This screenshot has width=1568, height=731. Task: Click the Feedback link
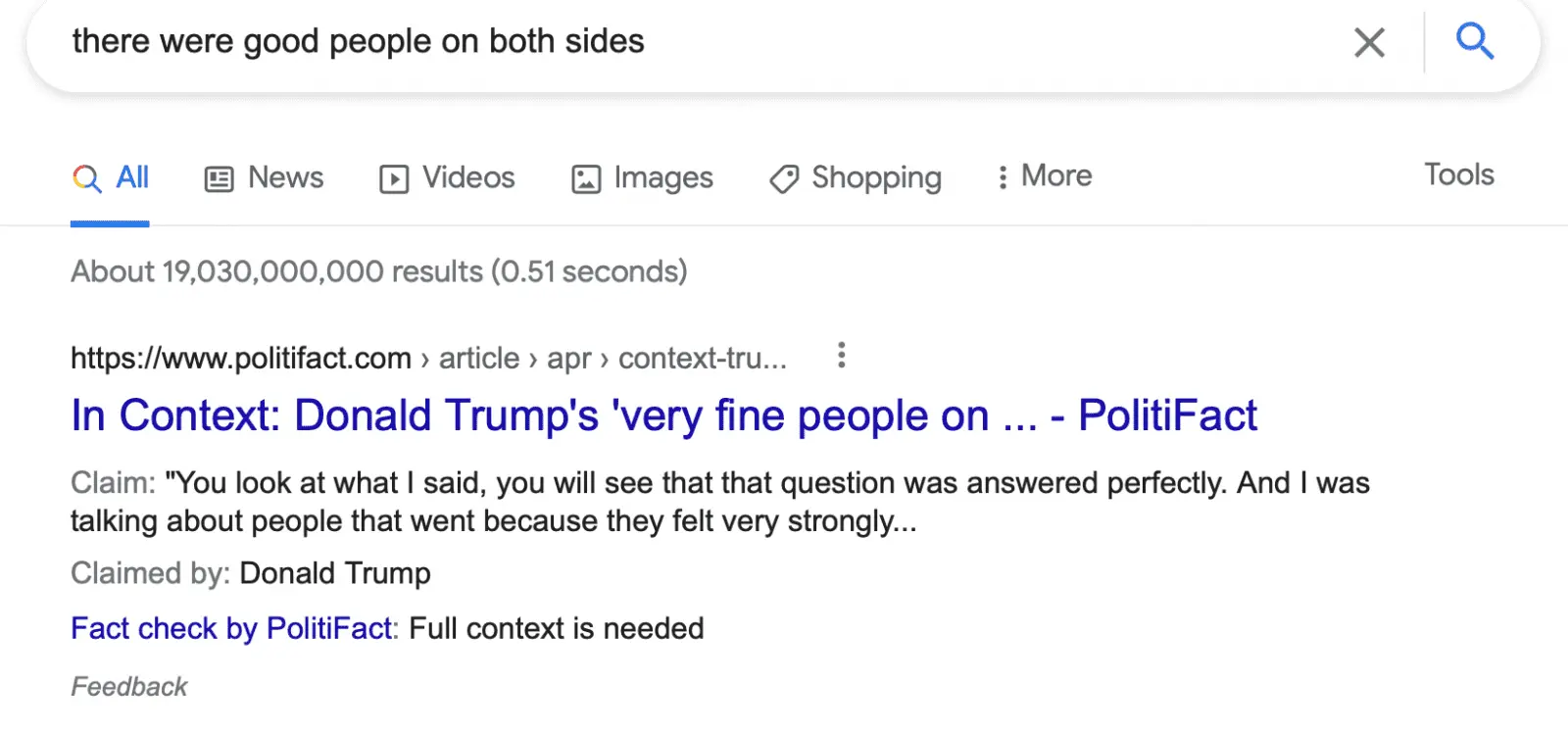click(x=128, y=686)
